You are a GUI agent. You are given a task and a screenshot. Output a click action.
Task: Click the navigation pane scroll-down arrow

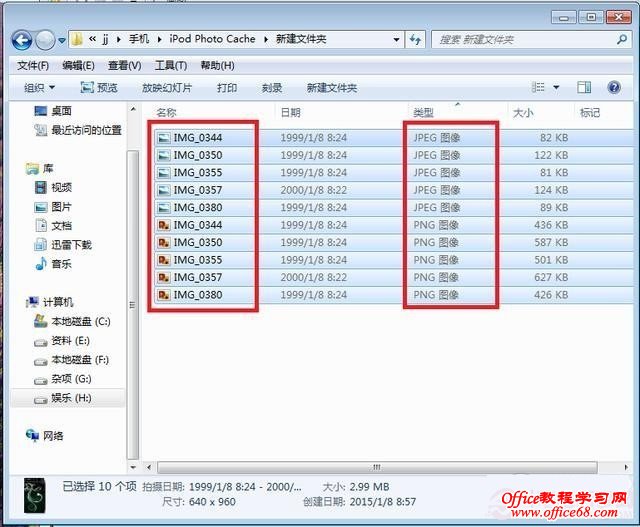point(133,467)
